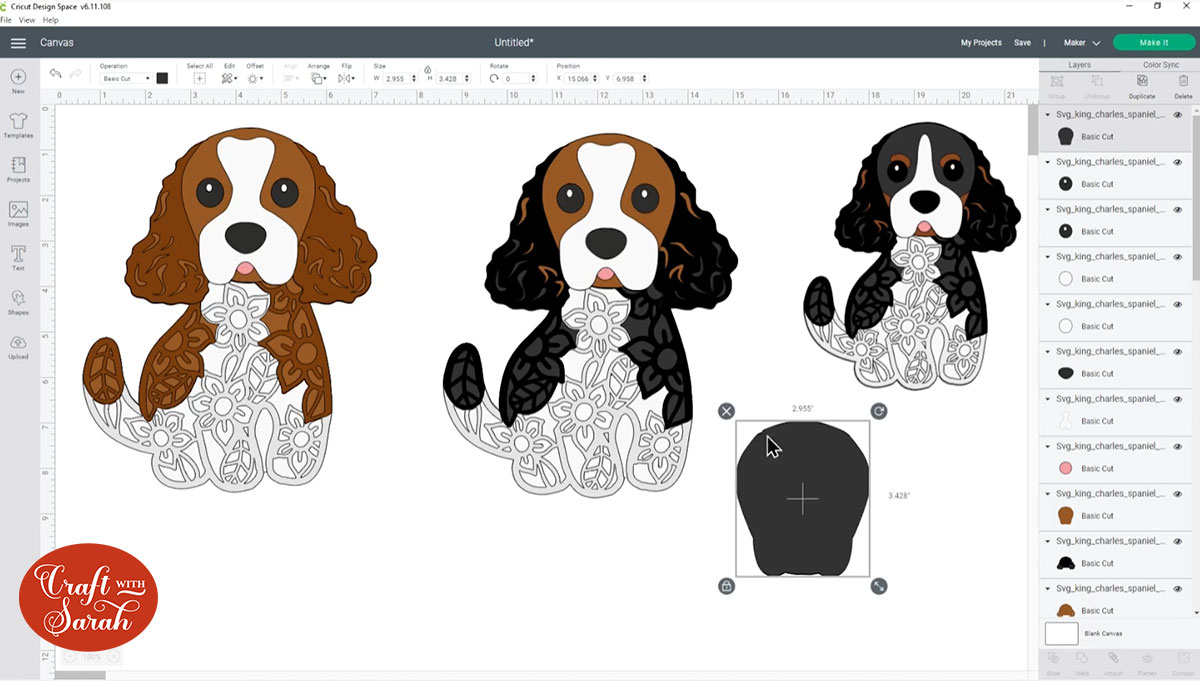Open the Arrange dropdown
Screen dimensions: 1200x681
point(318,78)
